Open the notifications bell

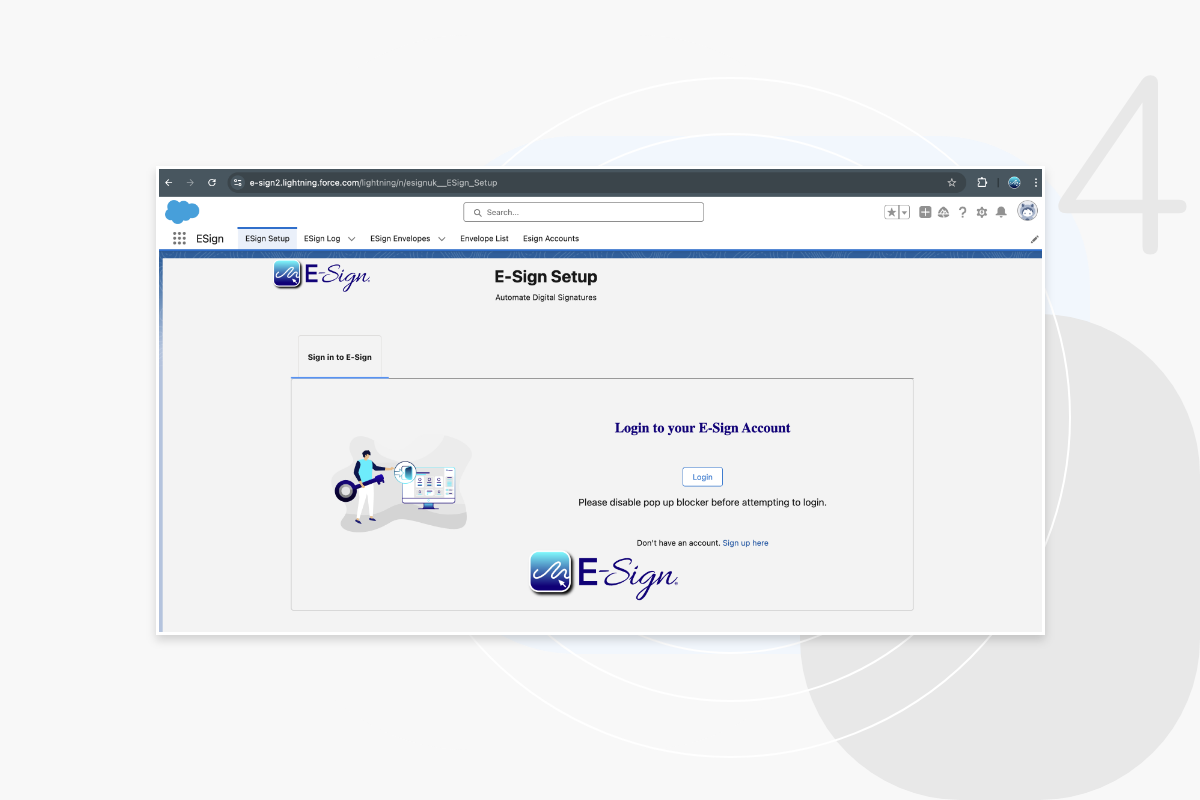point(1001,212)
